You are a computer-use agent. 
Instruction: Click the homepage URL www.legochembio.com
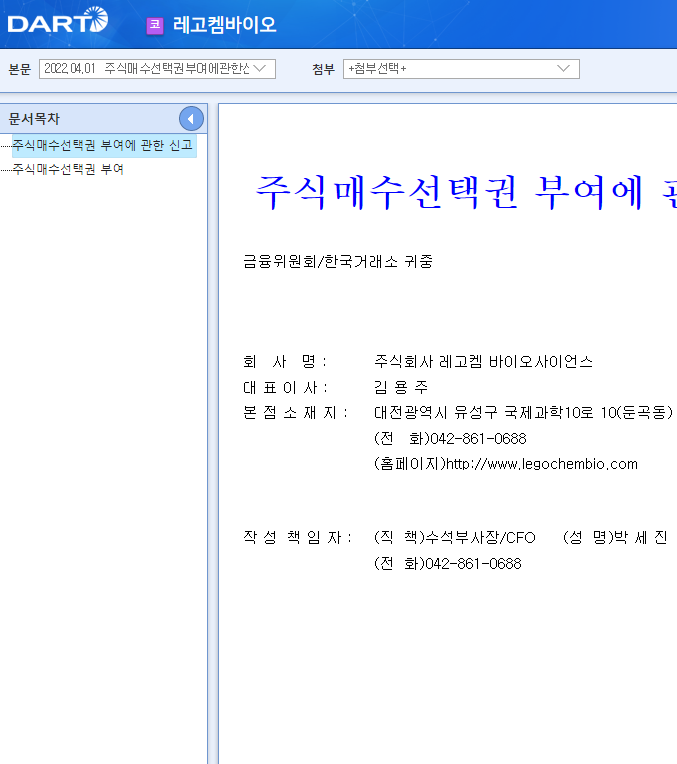pos(542,464)
